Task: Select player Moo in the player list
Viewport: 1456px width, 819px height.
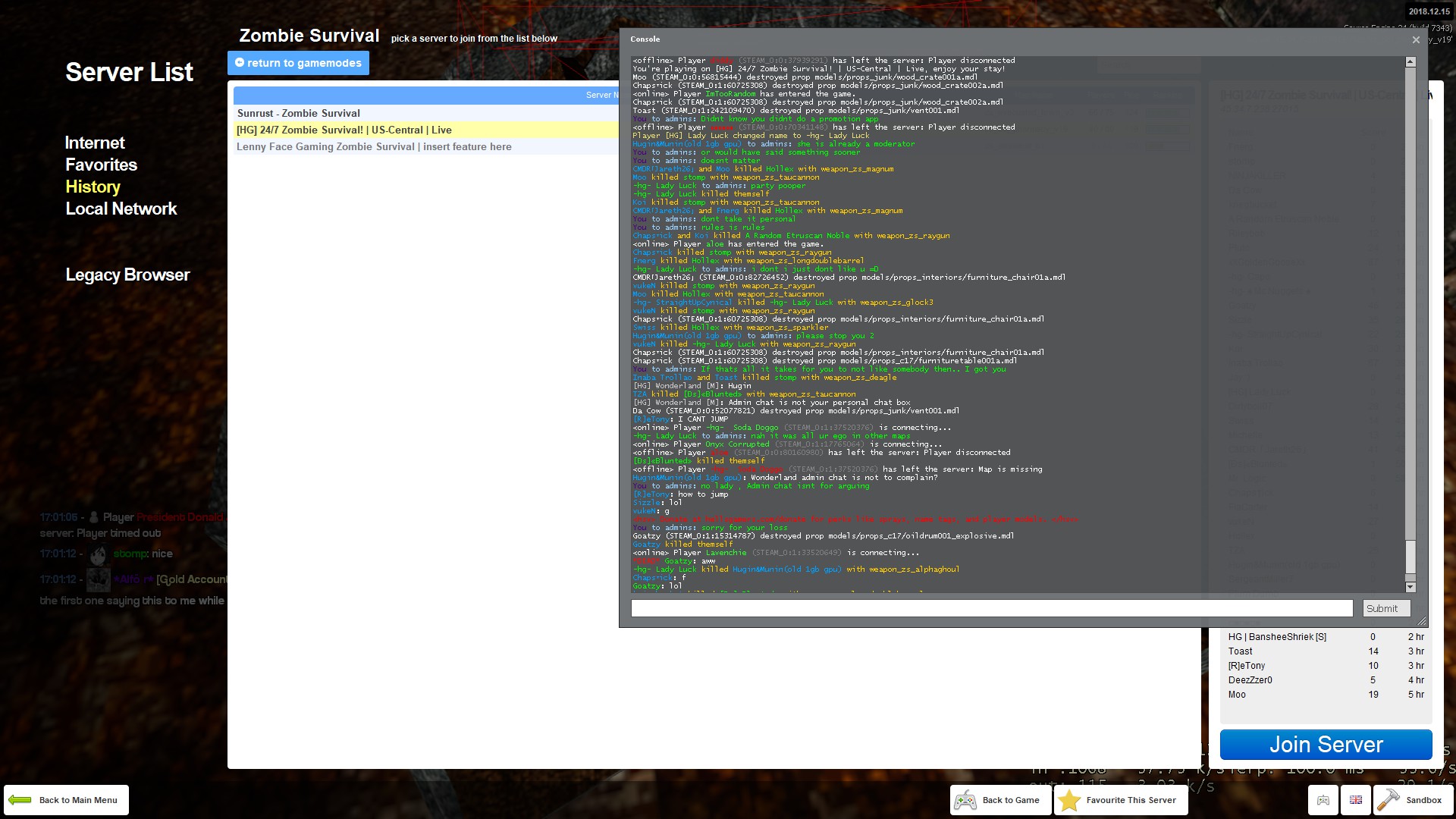Action: [x=1326, y=695]
